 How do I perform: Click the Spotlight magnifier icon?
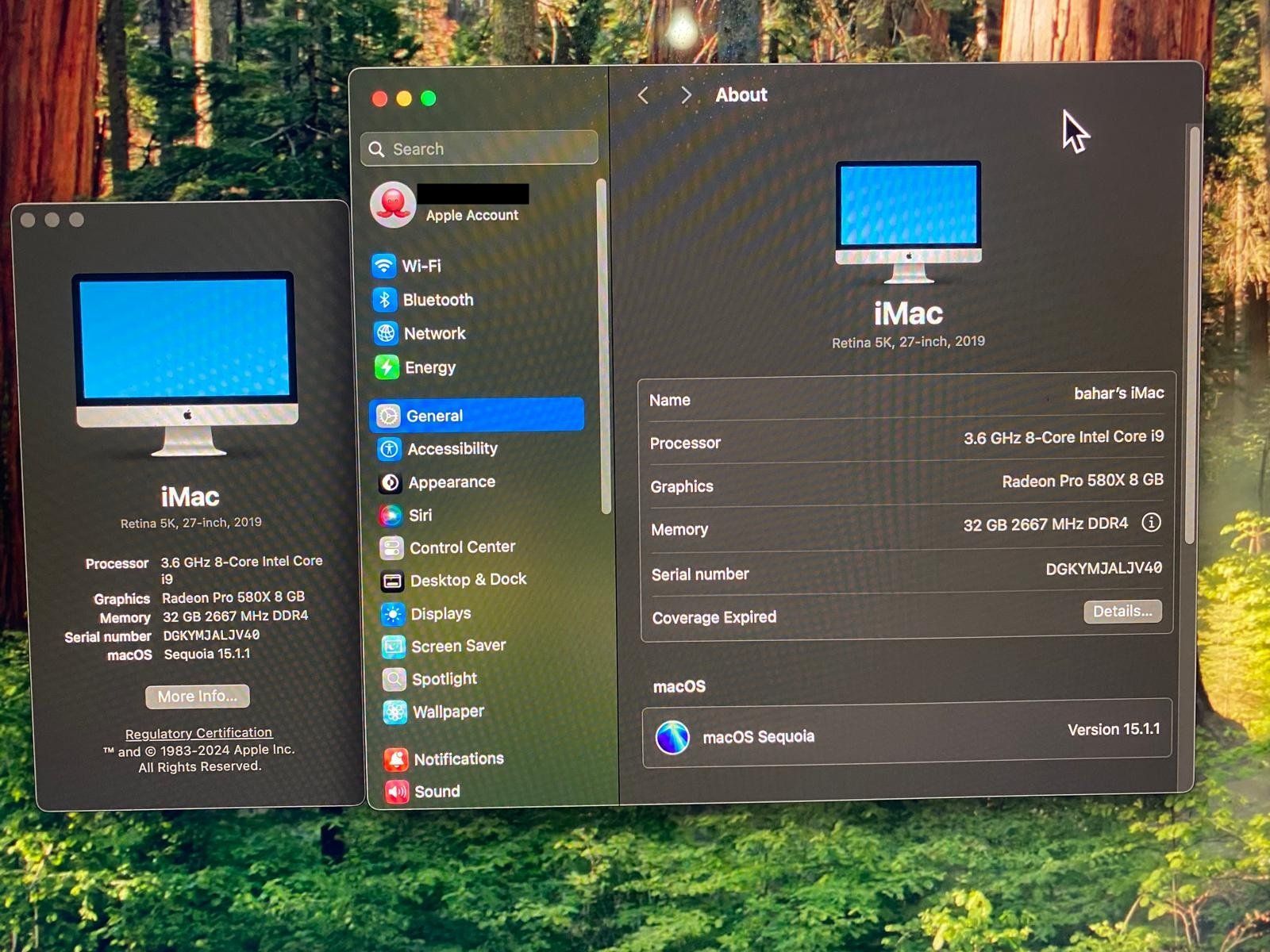click(394, 679)
